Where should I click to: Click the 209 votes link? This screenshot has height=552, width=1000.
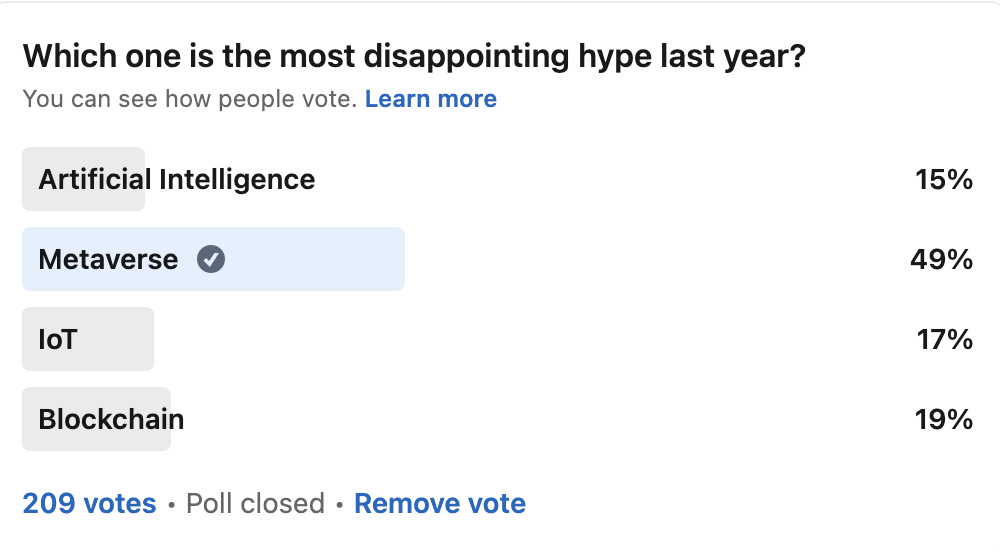click(89, 503)
